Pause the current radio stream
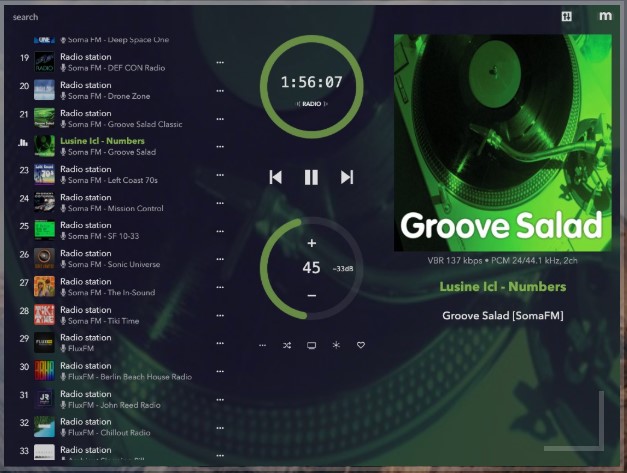Viewport: 627px width, 473px height. 311,177
